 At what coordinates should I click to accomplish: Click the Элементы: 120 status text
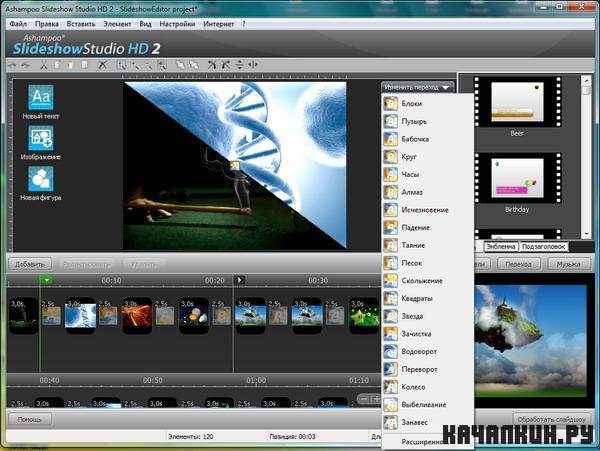coord(191,436)
